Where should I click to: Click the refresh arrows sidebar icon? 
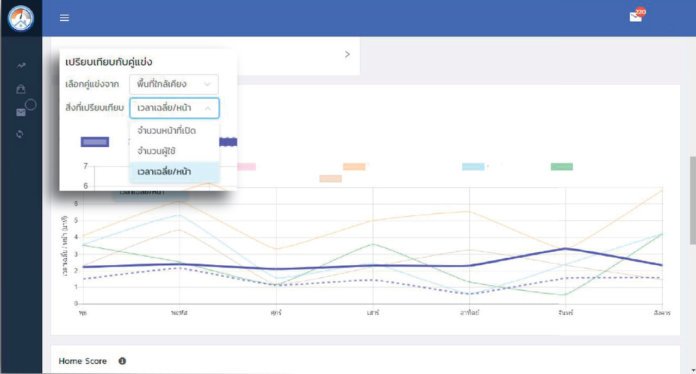click(20, 134)
